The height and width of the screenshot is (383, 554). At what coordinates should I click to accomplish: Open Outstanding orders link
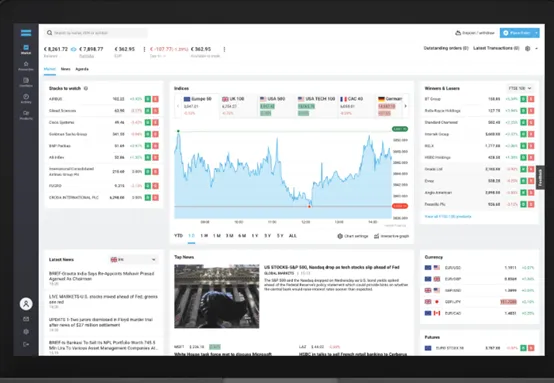446,48
